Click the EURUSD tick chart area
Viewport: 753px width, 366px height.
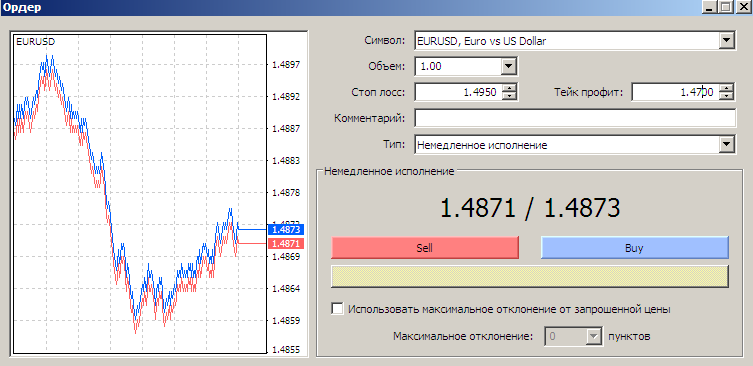click(x=139, y=194)
